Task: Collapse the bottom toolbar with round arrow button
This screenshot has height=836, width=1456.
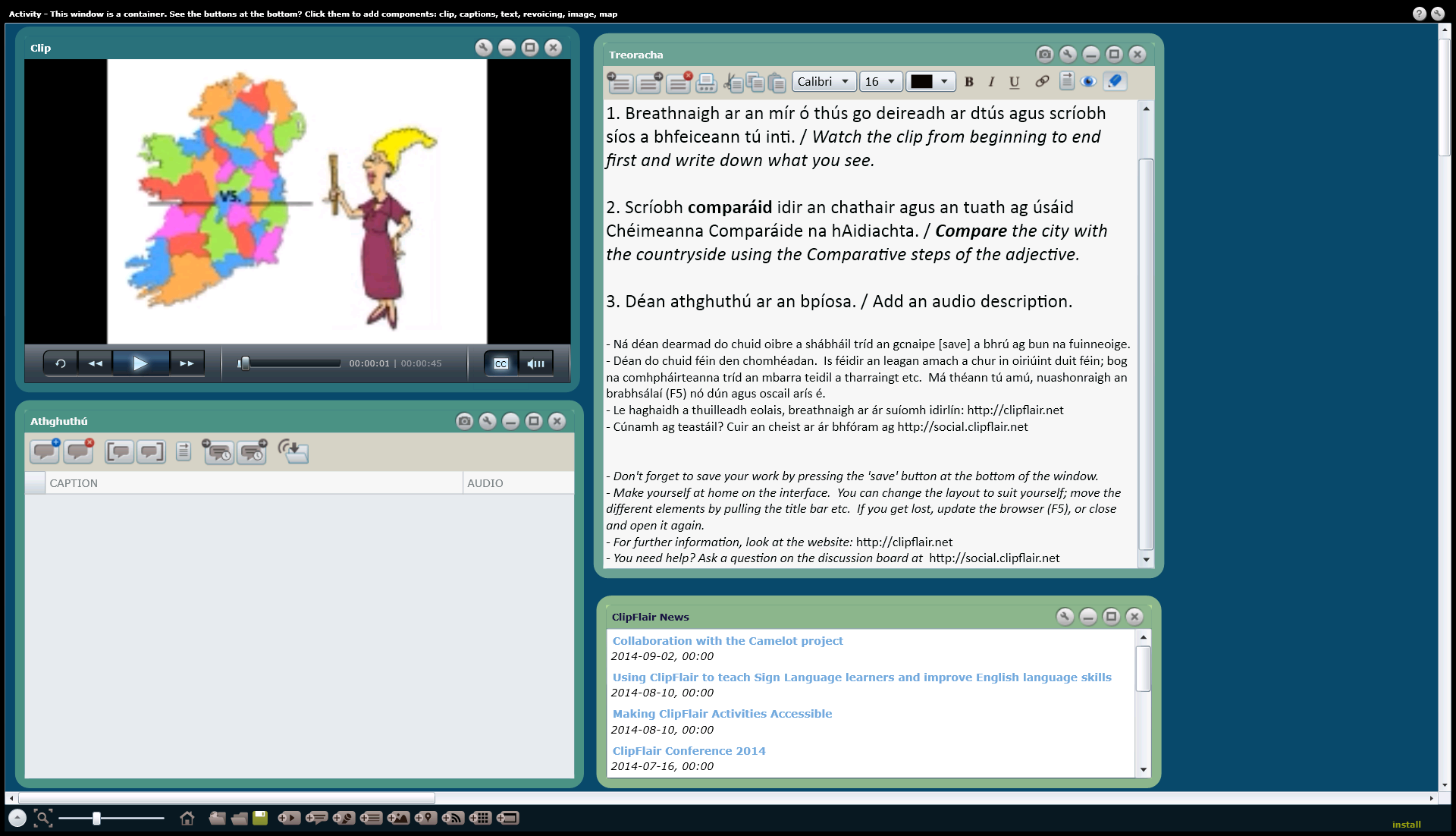Action: tap(17, 818)
